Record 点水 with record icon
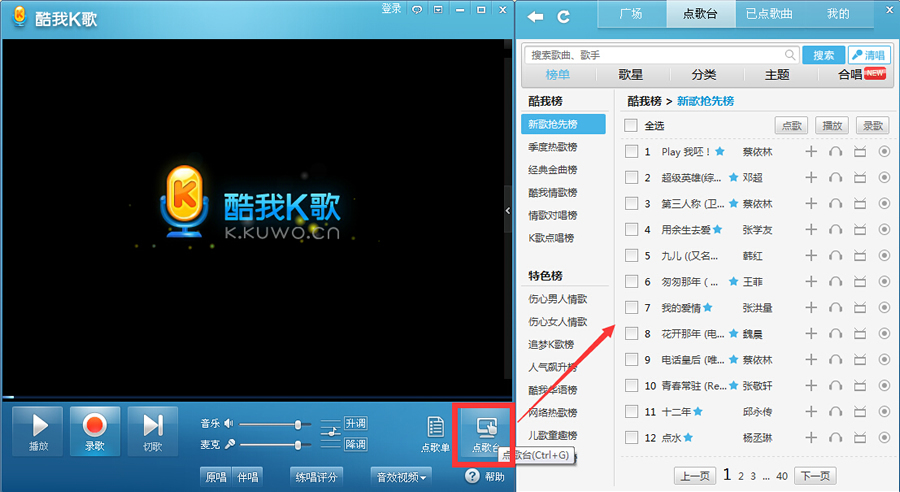This screenshot has width=900, height=492. pos(884,437)
